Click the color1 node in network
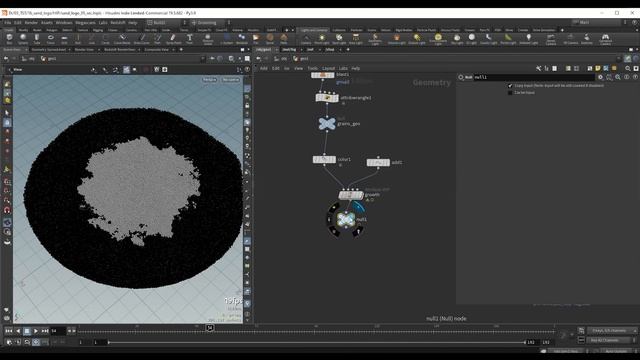The width and height of the screenshot is (640, 360). [324, 160]
